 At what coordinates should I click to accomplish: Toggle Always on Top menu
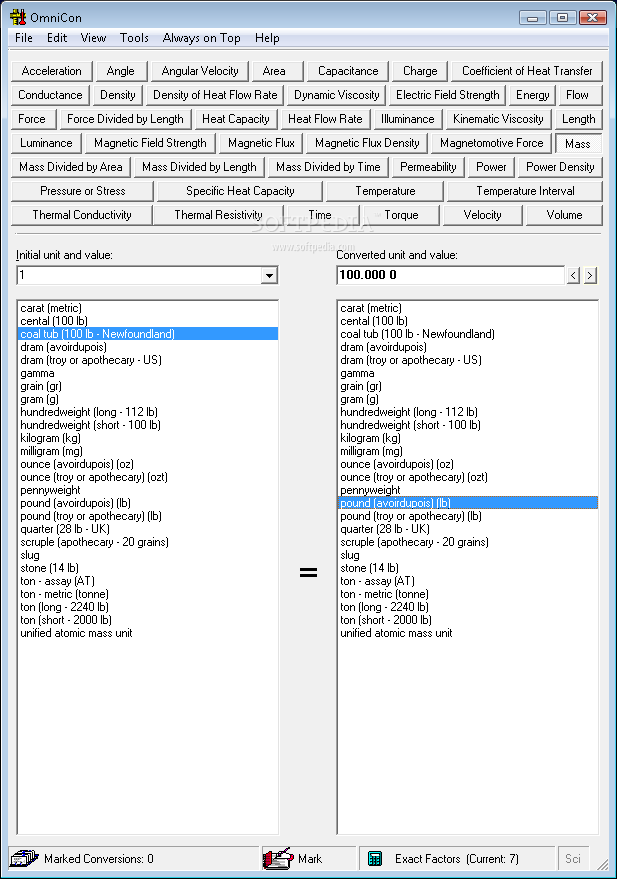[x=201, y=38]
